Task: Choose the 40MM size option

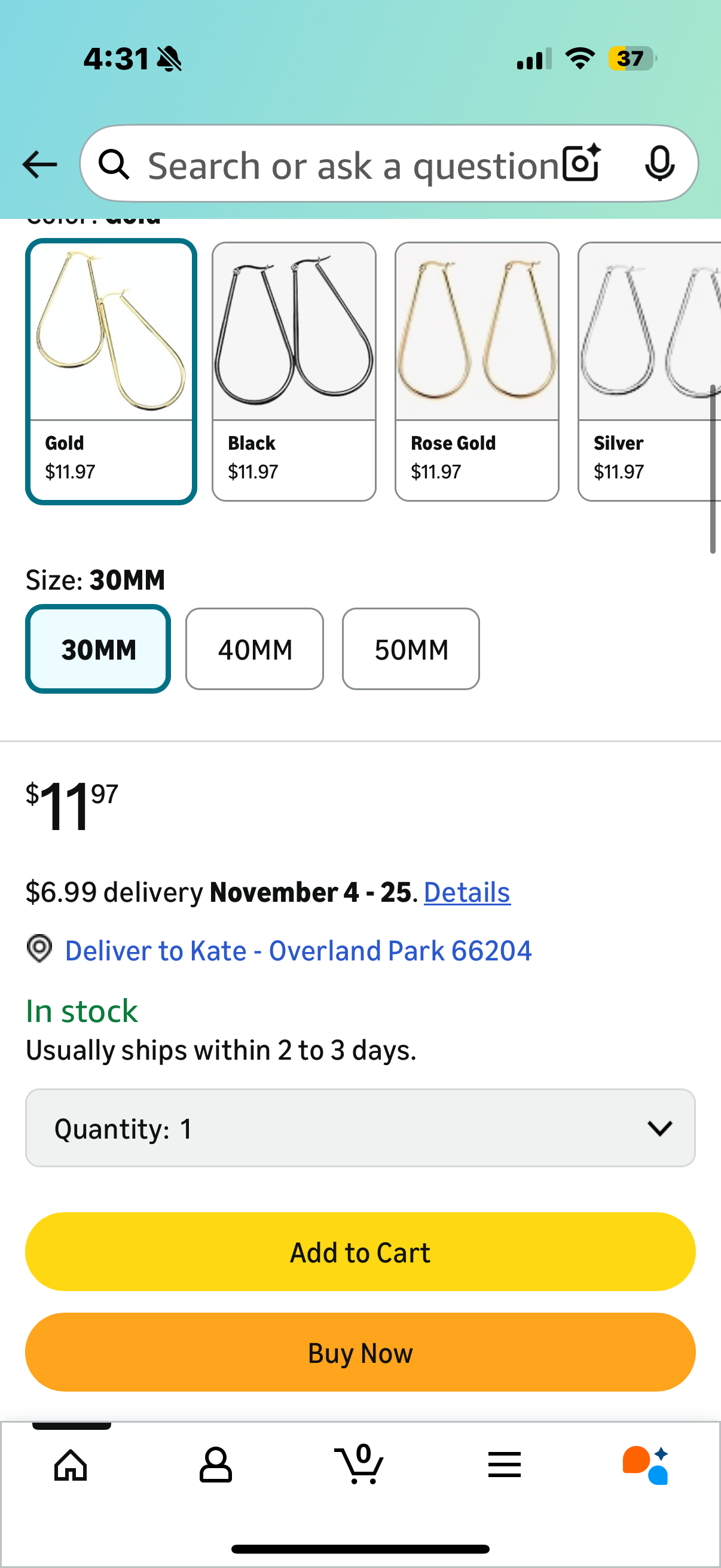Action: (254, 649)
